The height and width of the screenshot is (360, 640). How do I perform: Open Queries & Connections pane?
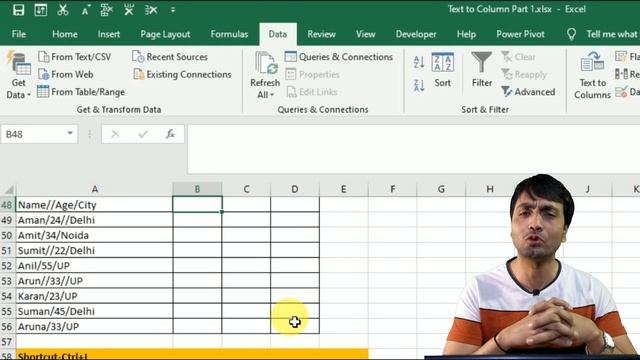[x=339, y=57]
